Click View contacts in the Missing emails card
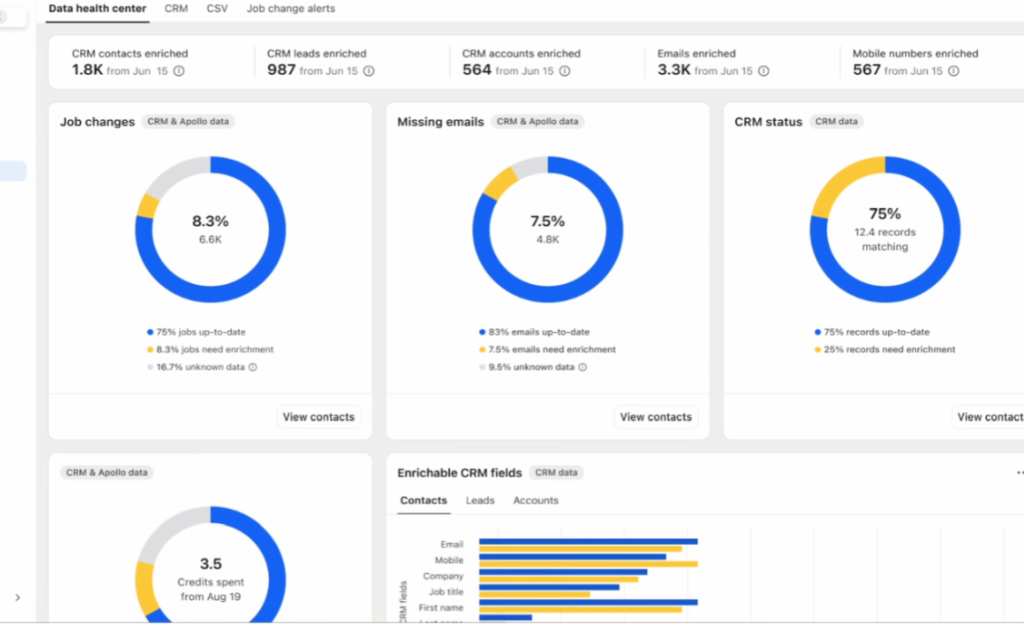The height and width of the screenshot is (630, 1024). pos(655,417)
